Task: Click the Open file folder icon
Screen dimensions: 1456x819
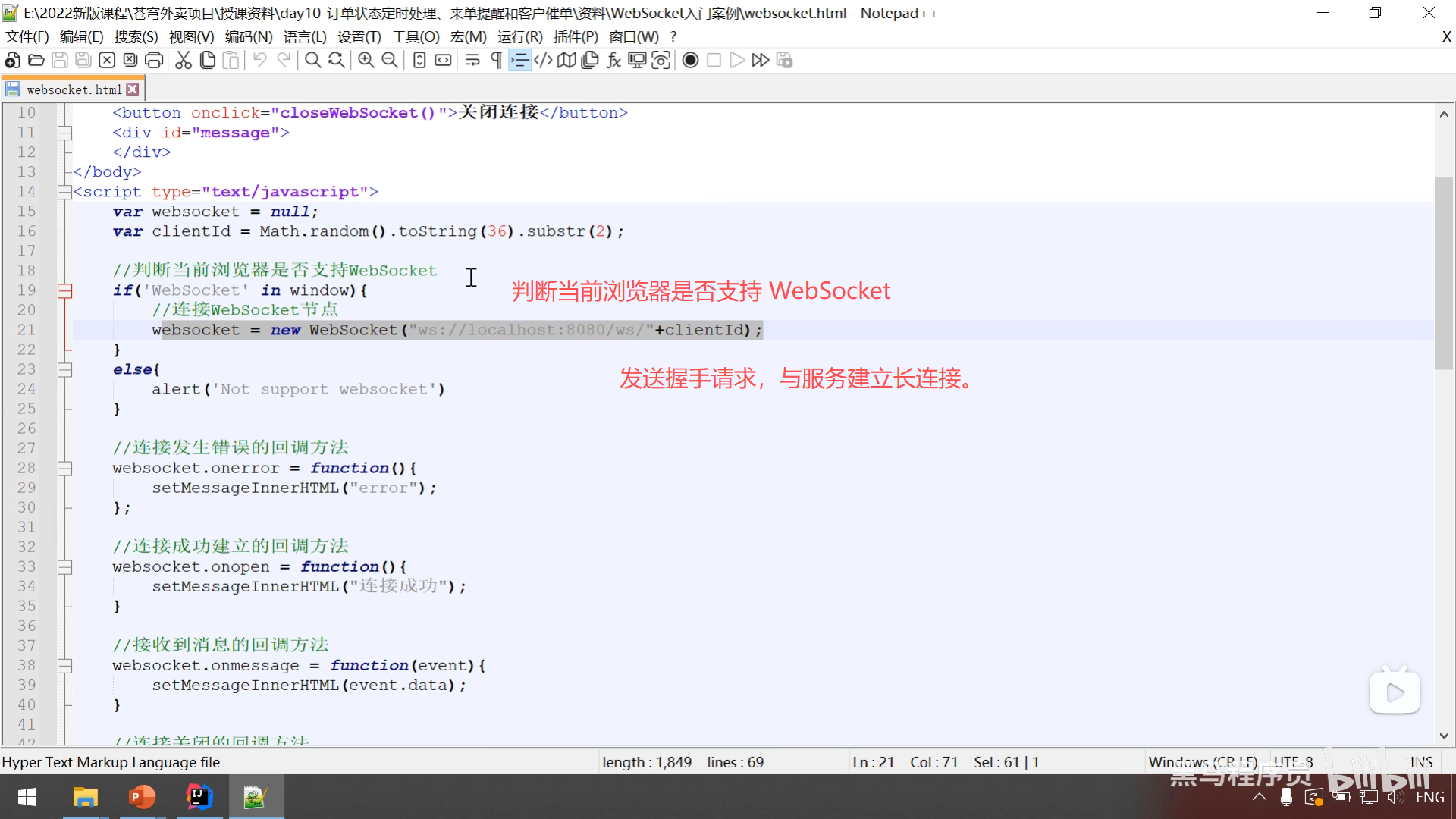Action: [36, 61]
